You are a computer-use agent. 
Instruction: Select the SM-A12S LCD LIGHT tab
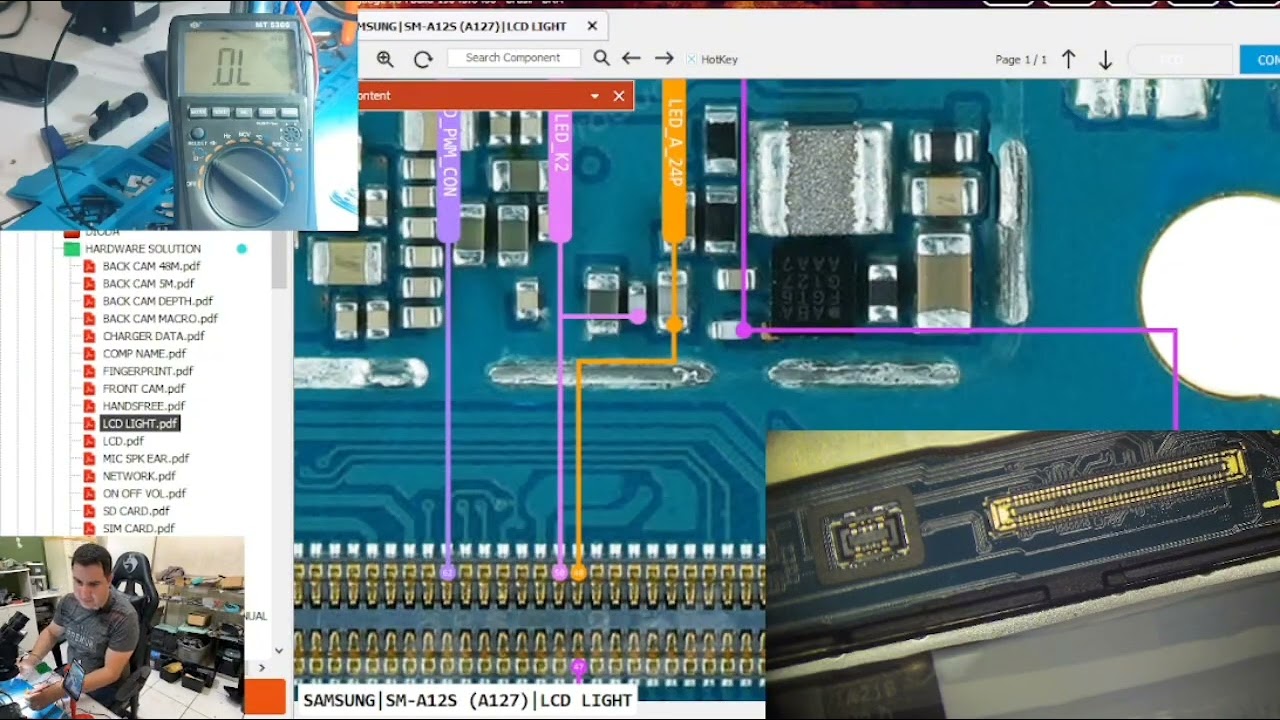point(483,26)
